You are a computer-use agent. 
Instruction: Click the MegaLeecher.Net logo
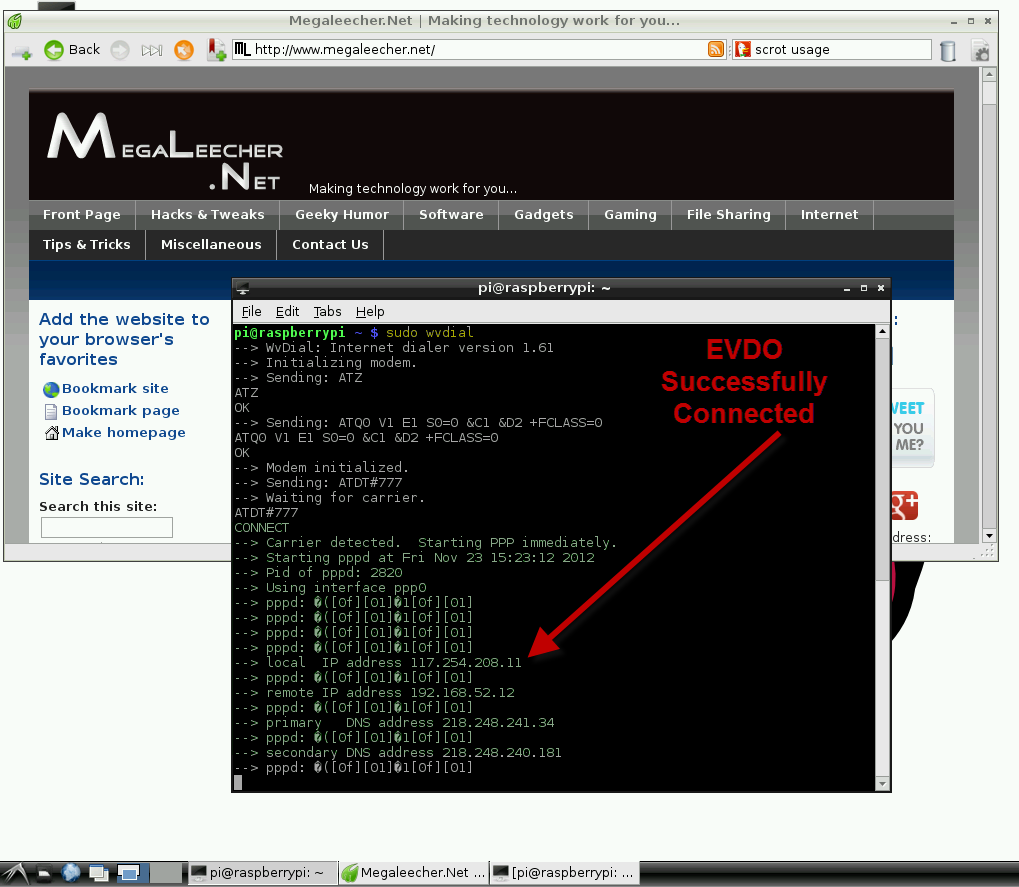[x=165, y=152]
